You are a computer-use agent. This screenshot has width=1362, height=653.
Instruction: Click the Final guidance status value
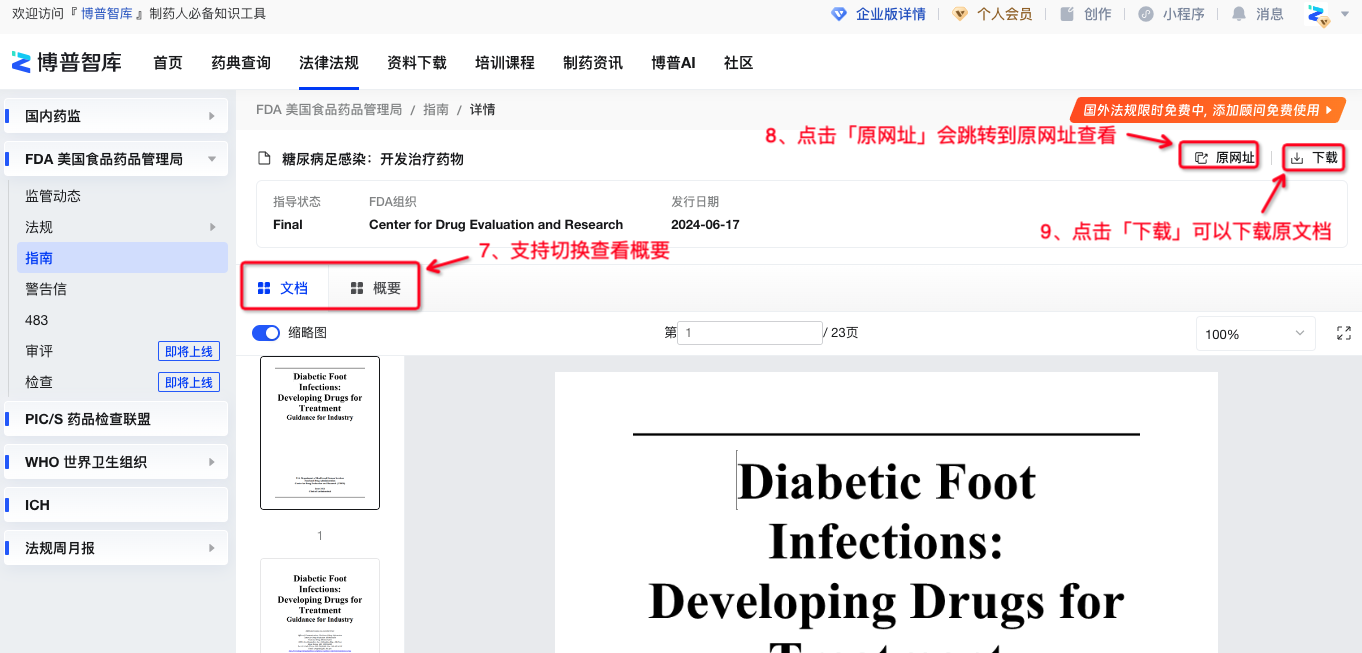pos(288,224)
